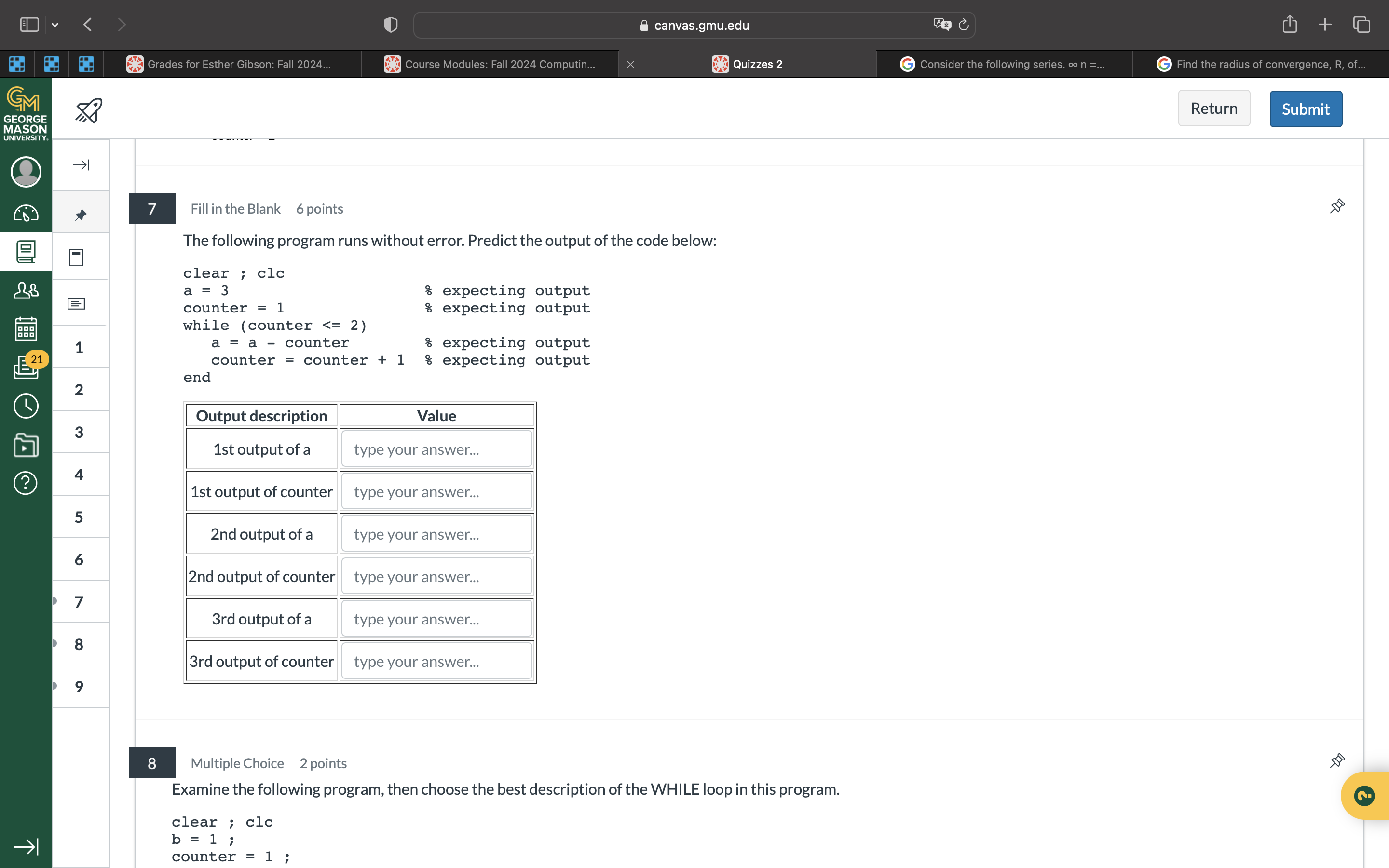The width and height of the screenshot is (1389, 868).
Task: Go back with the browser back arrow
Action: coord(87,25)
